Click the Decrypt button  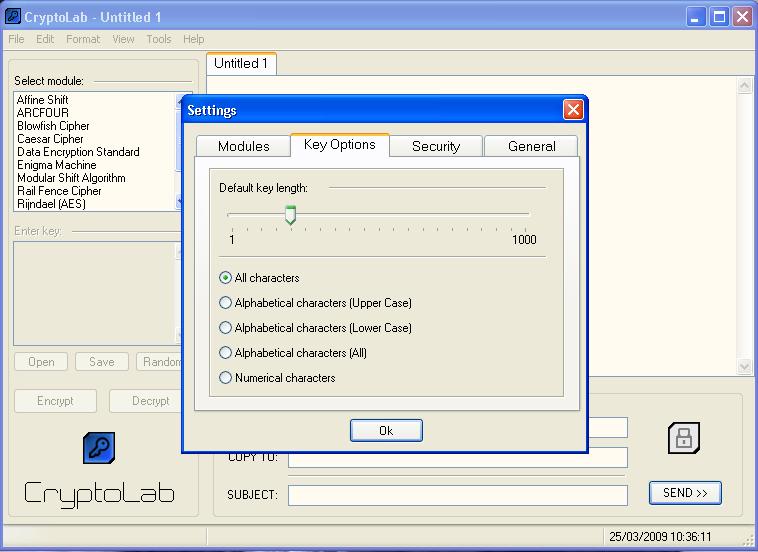click(x=146, y=401)
